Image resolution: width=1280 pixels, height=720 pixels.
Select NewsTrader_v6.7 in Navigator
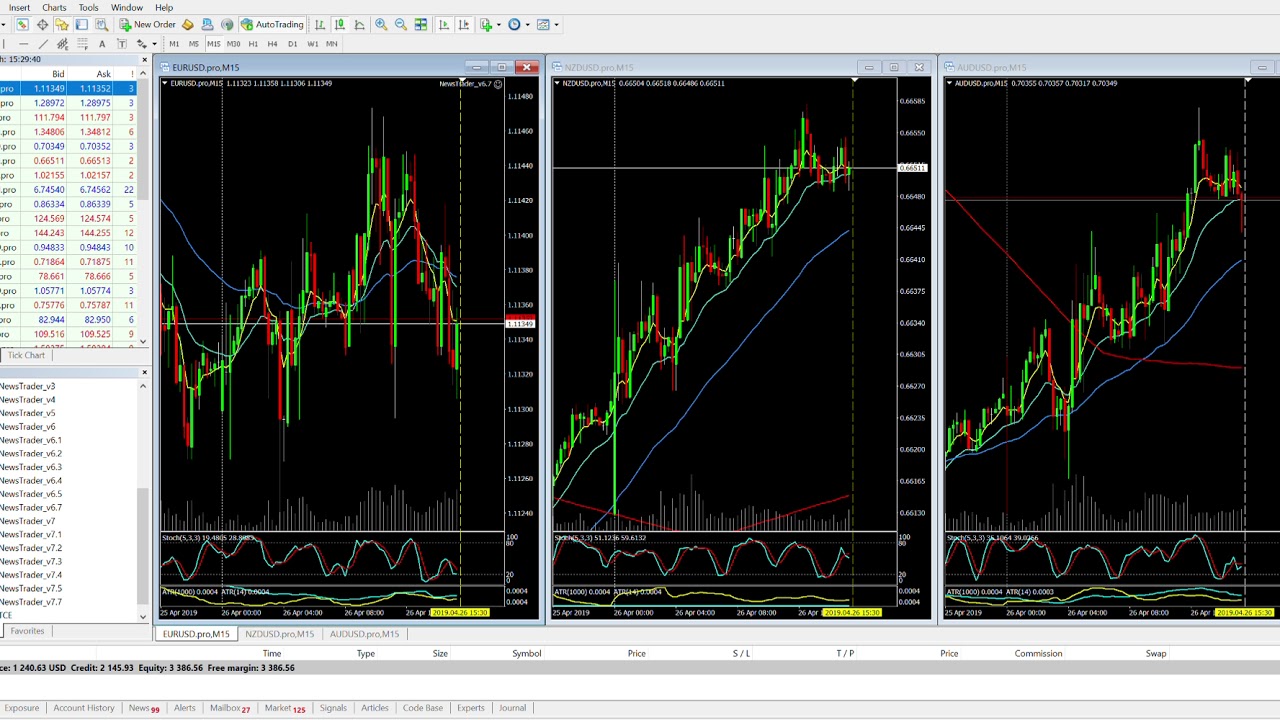(31, 507)
